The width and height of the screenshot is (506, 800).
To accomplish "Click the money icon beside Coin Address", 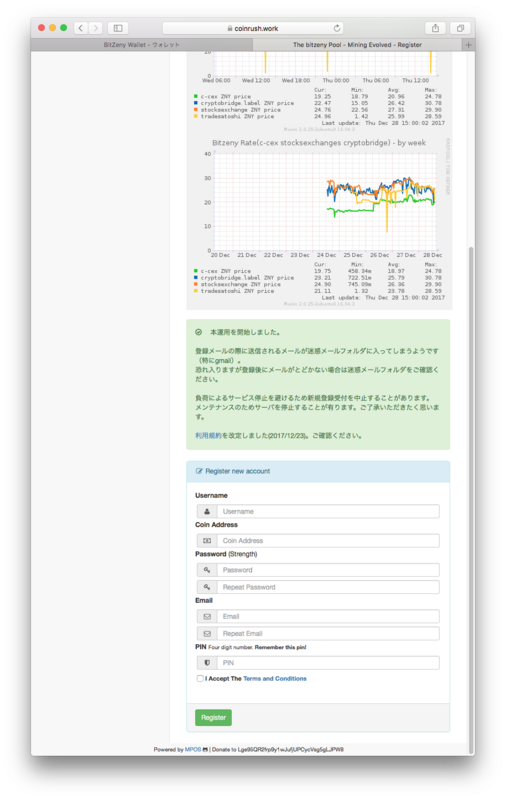I will pos(207,540).
